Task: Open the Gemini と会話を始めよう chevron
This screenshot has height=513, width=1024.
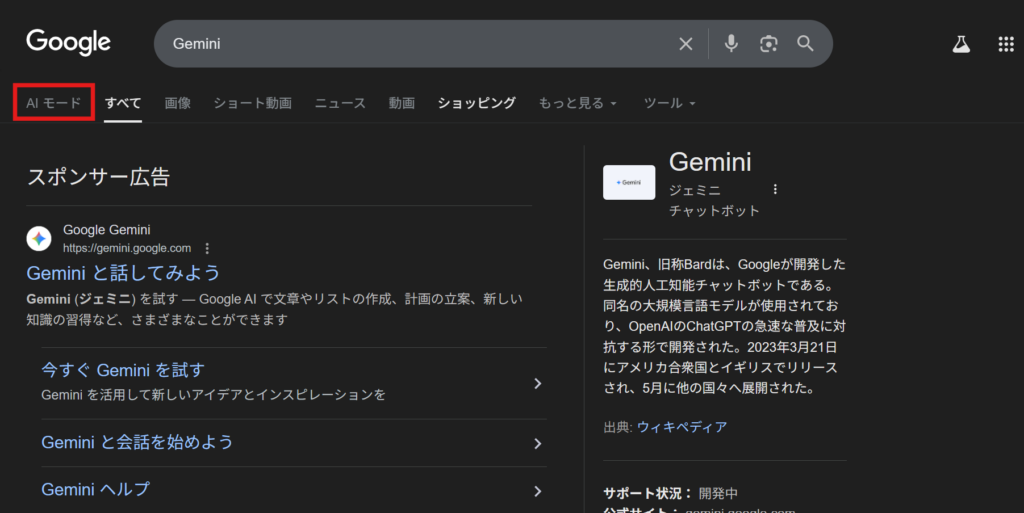Action: tap(537, 443)
